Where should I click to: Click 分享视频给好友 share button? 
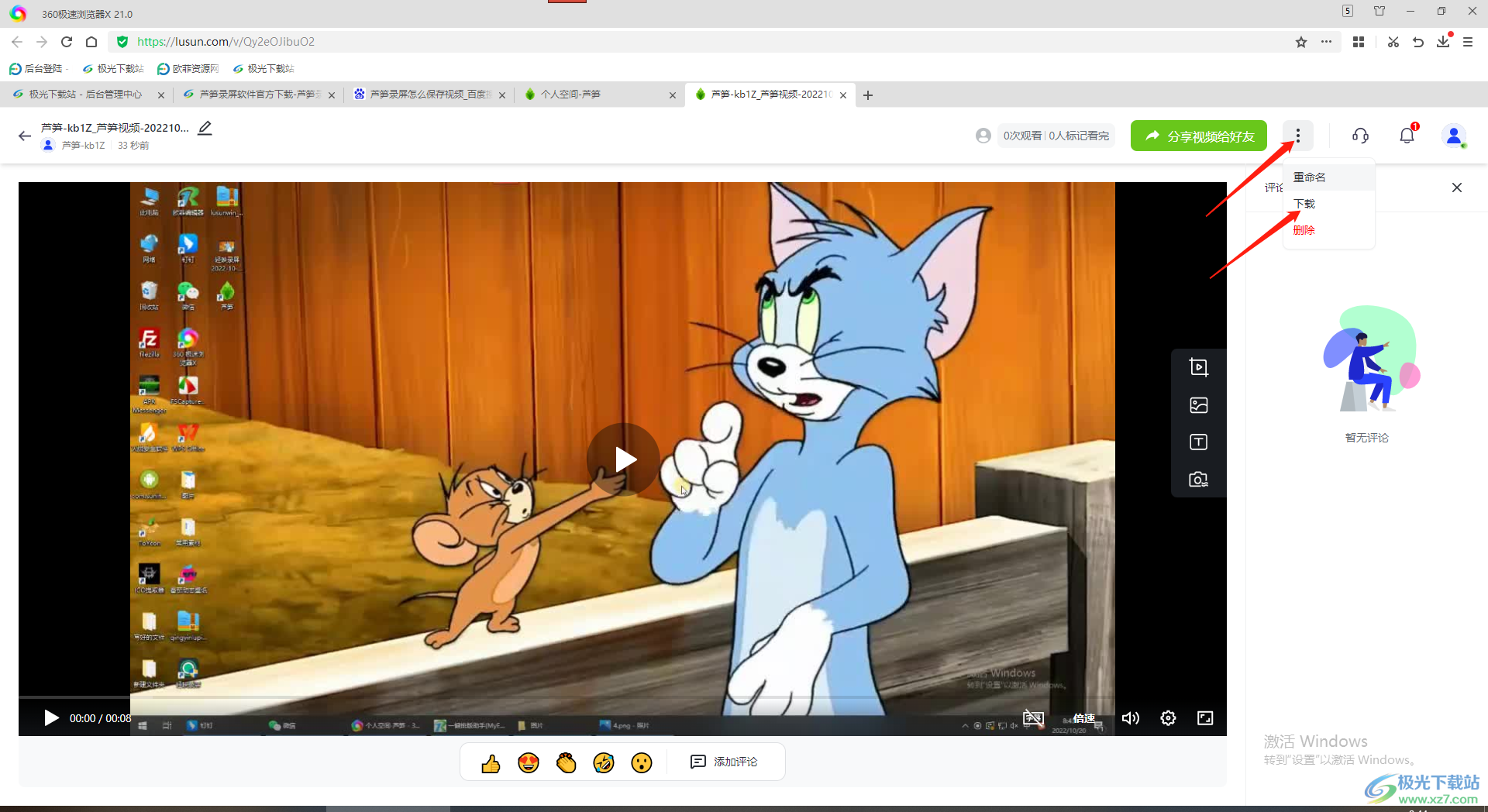click(x=1199, y=136)
